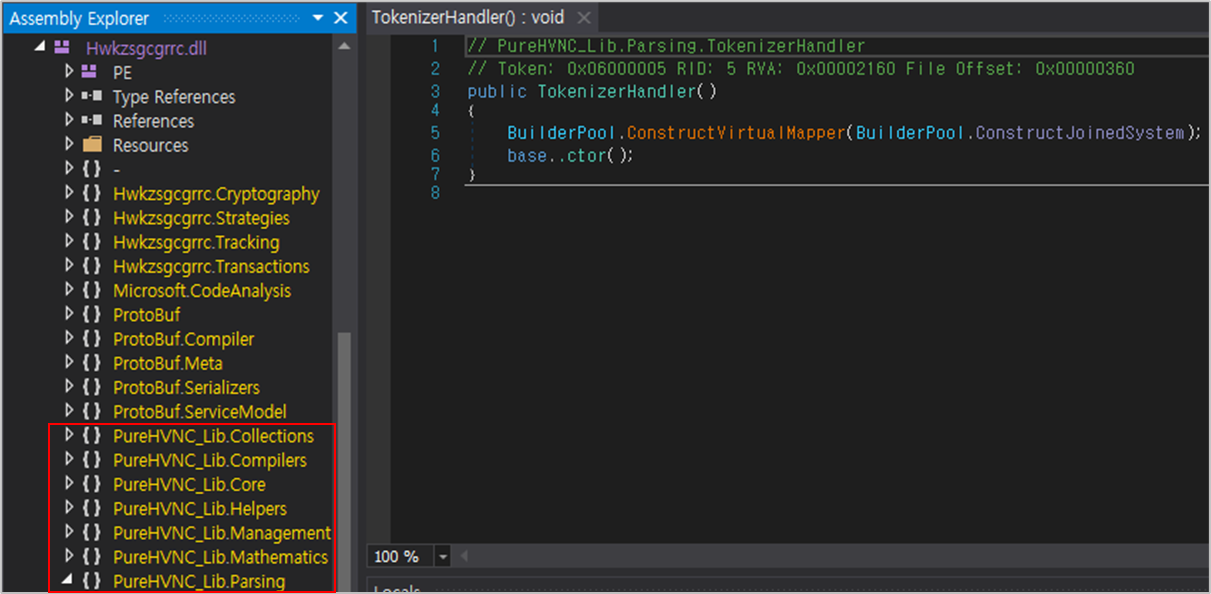Expand the Resources folder node
Viewport: 1211px width, 594px height.
(x=69, y=144)
